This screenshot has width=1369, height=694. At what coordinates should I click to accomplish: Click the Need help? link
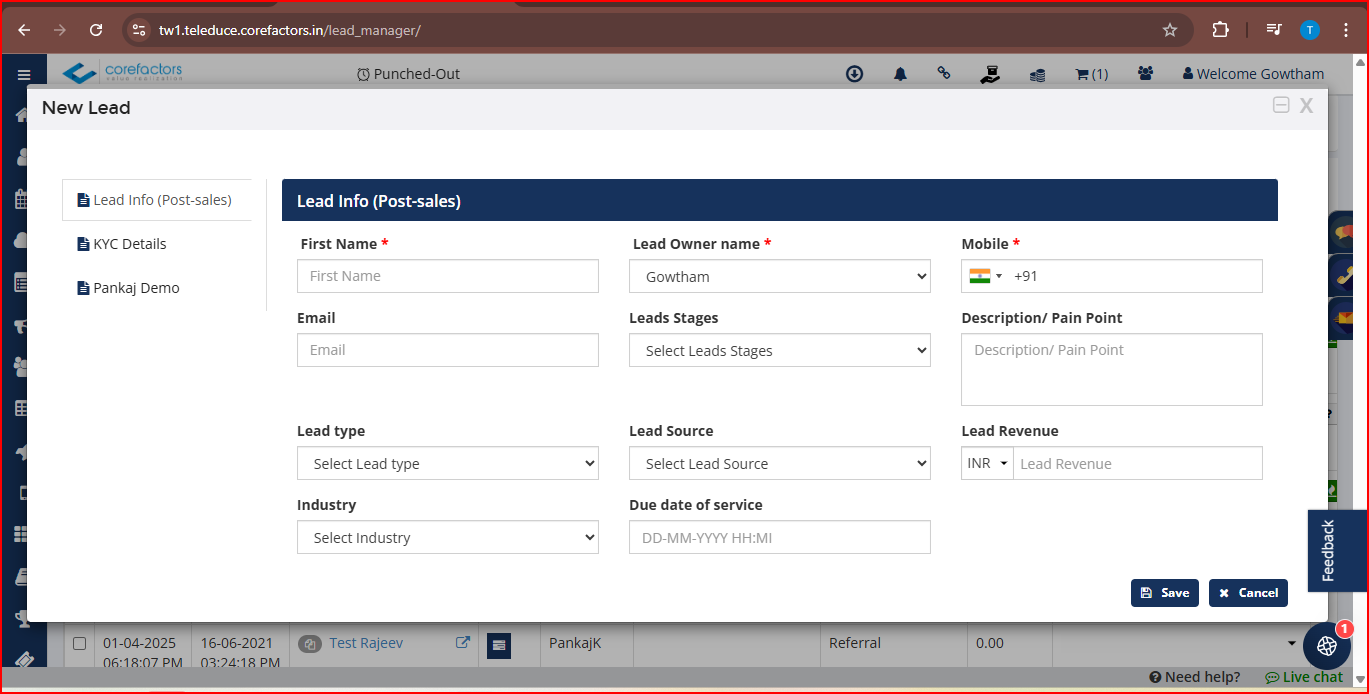1194,677
